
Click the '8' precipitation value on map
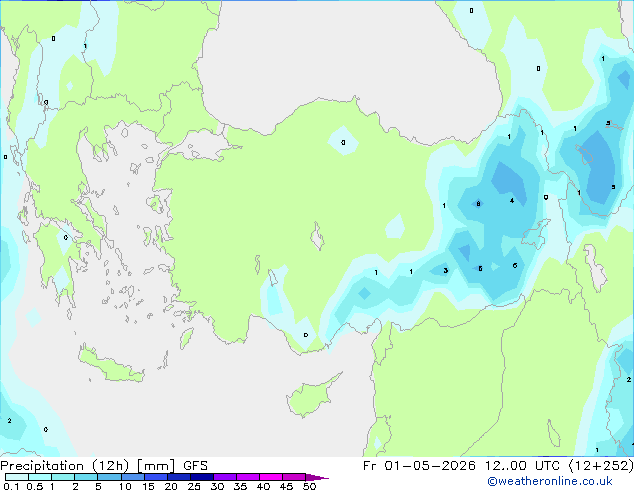pyautogui.click(x=478, y=204)
